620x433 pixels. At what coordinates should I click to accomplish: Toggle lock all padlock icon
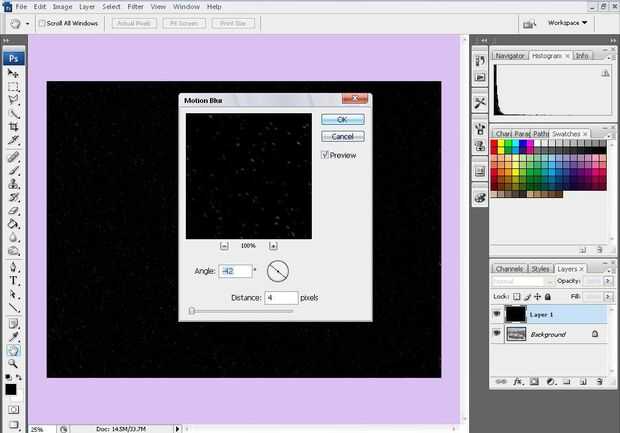coord(548,296)
